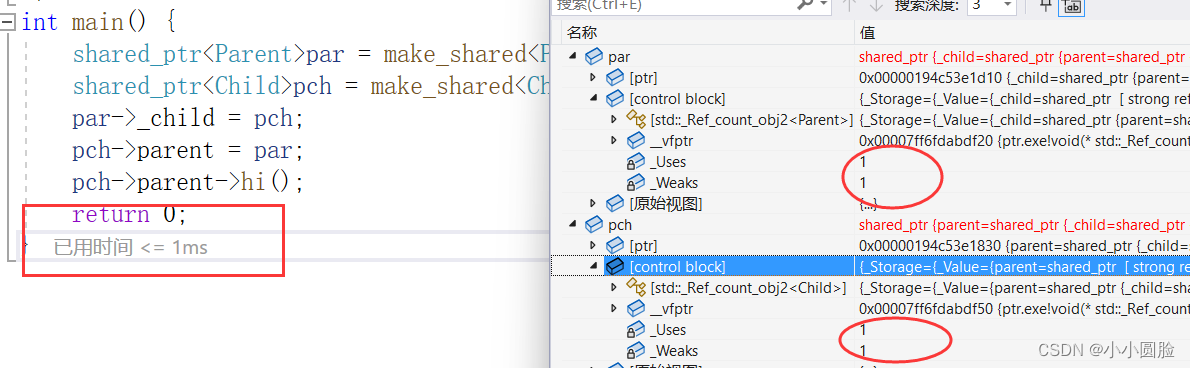This screenshot has height=368, width=1190.
Task: Expand std::_Ref_count_obj2<Child> node
Action: [x=614, y=288]
